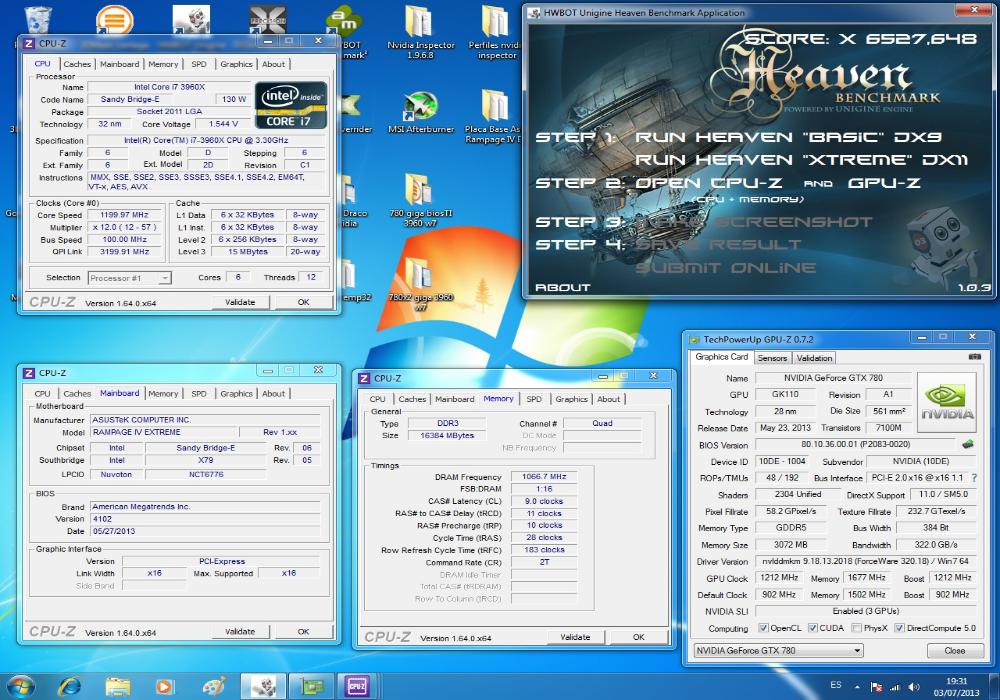The width and height of the screenshot is (1000, 700).
Task: Click the GPU-Z save BIOS chip icon
Action: 968,444
